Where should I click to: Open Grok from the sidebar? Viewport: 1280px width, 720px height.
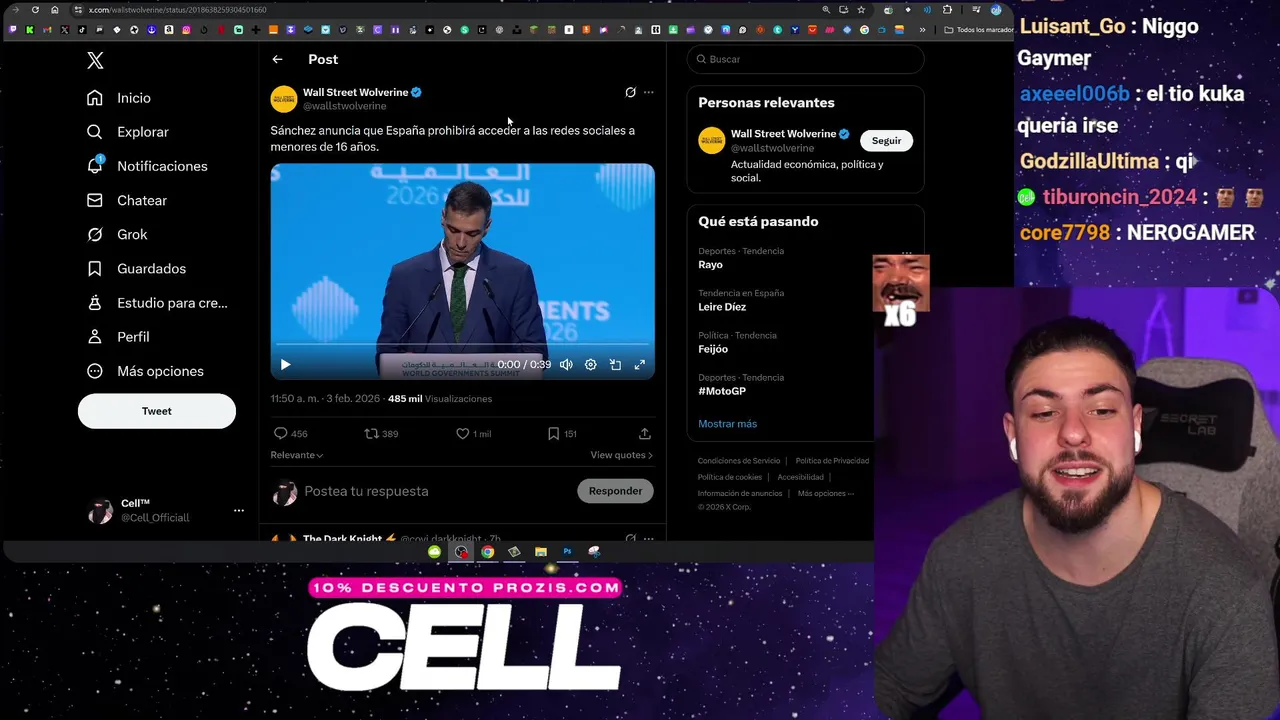(x=117, y=234)
